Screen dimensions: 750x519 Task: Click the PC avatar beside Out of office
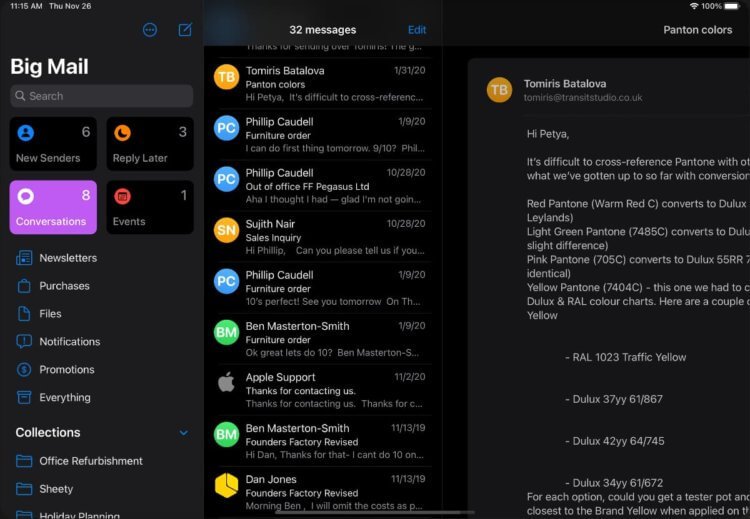[x=226, y=179]
